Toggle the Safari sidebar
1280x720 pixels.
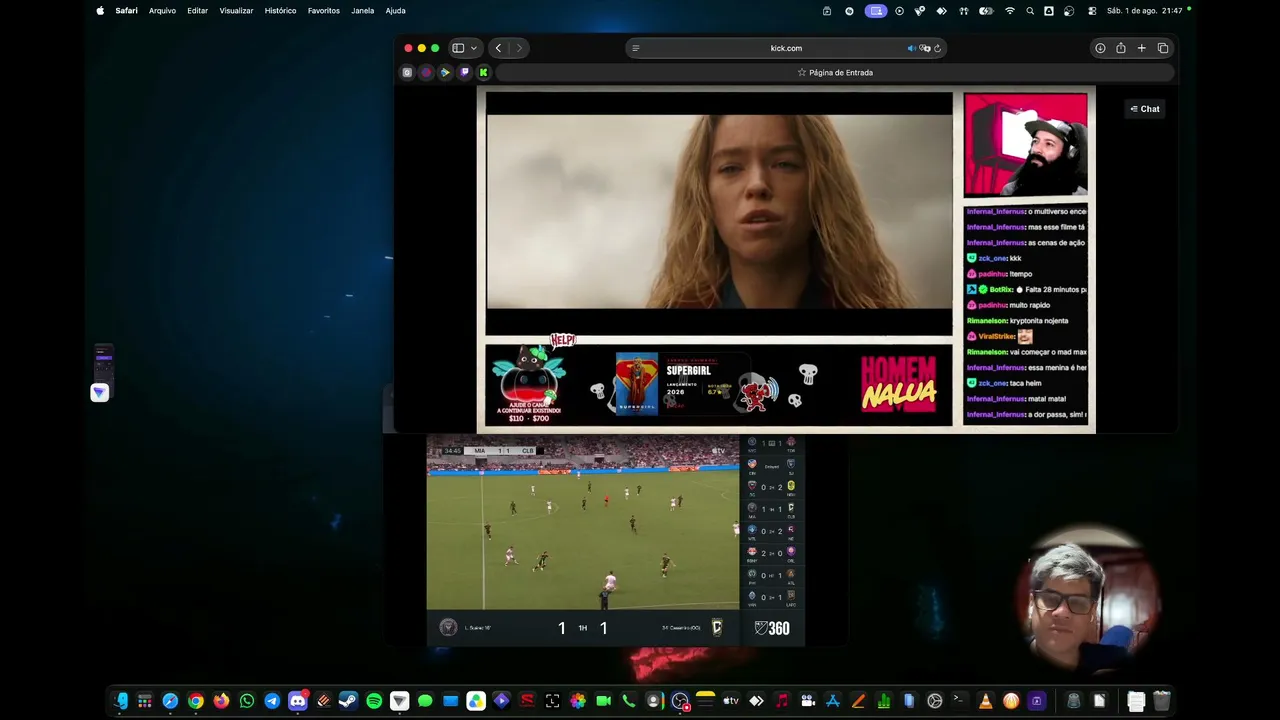[458, 48]
